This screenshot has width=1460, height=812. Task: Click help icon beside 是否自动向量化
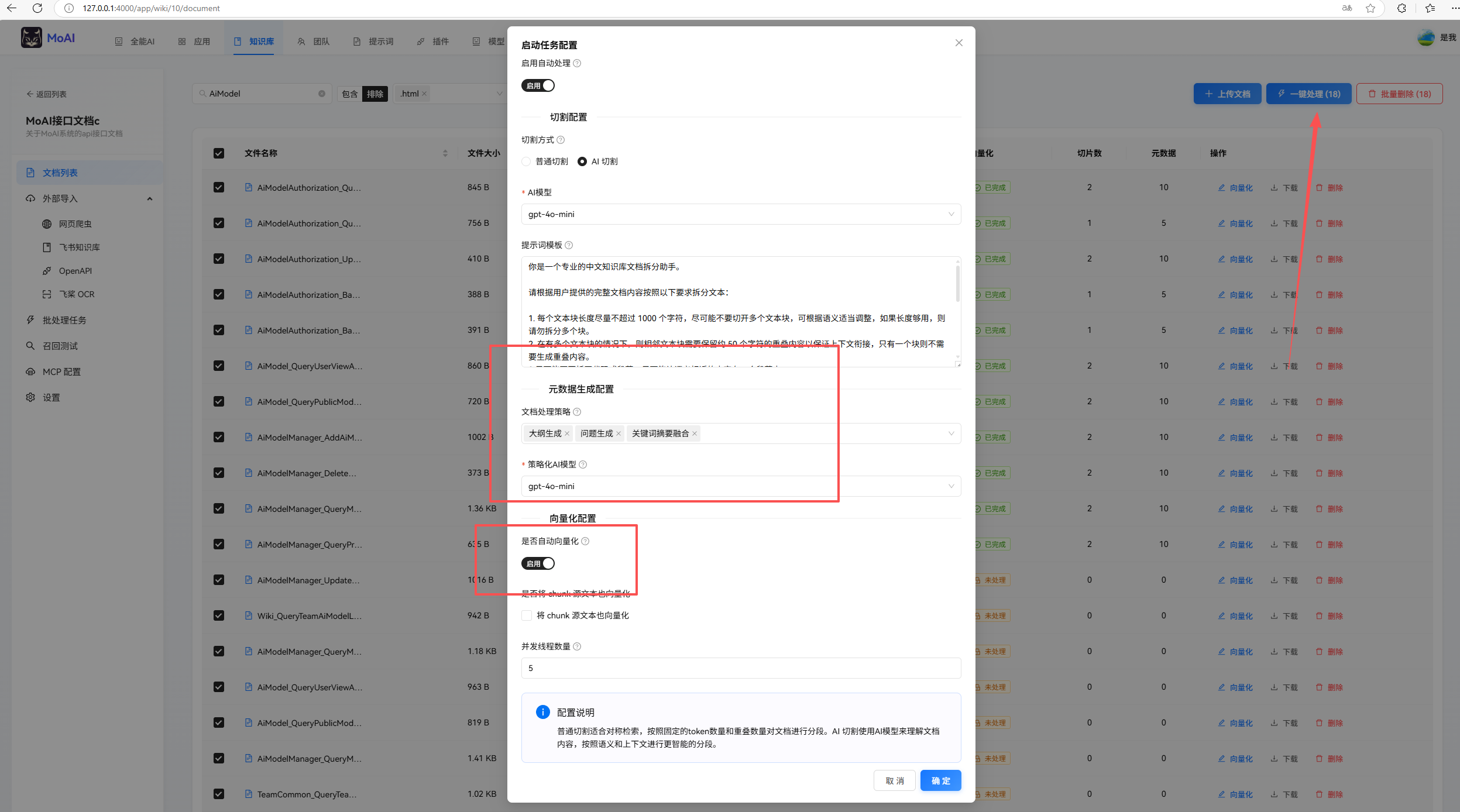[x=585, y=541]
